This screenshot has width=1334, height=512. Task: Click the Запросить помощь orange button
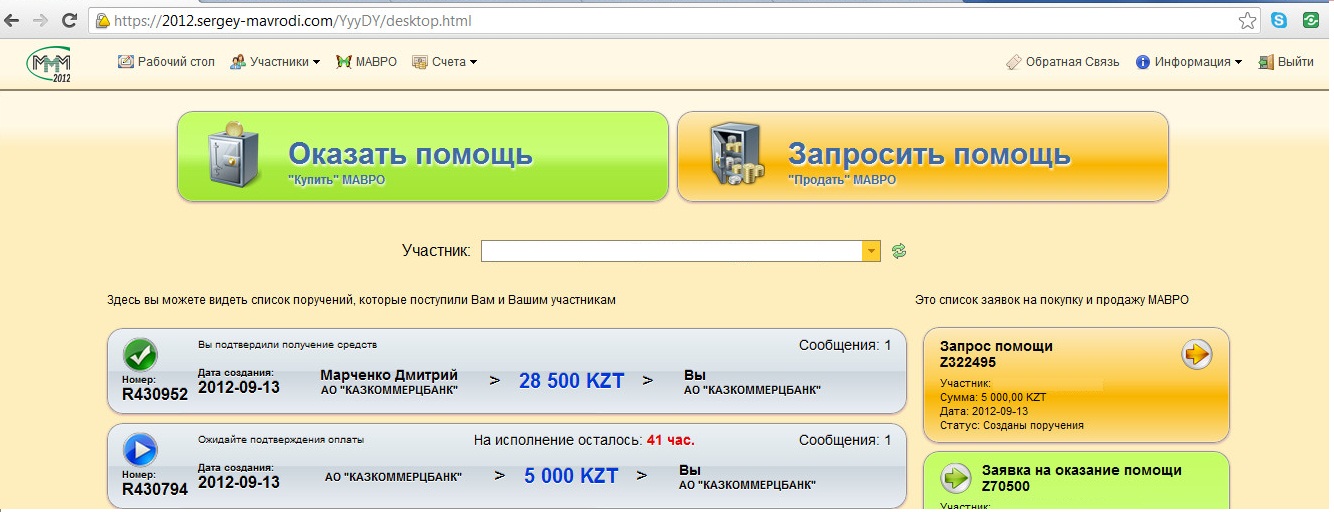point(923,157)
